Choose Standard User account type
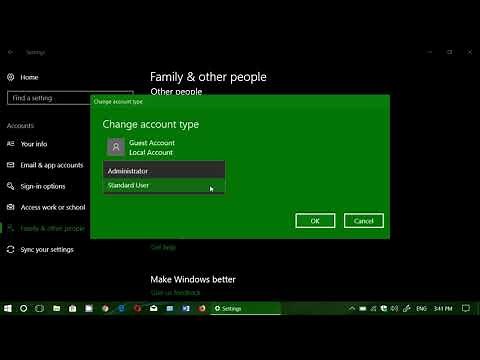The image size is (480, 360). pos(164,185)
